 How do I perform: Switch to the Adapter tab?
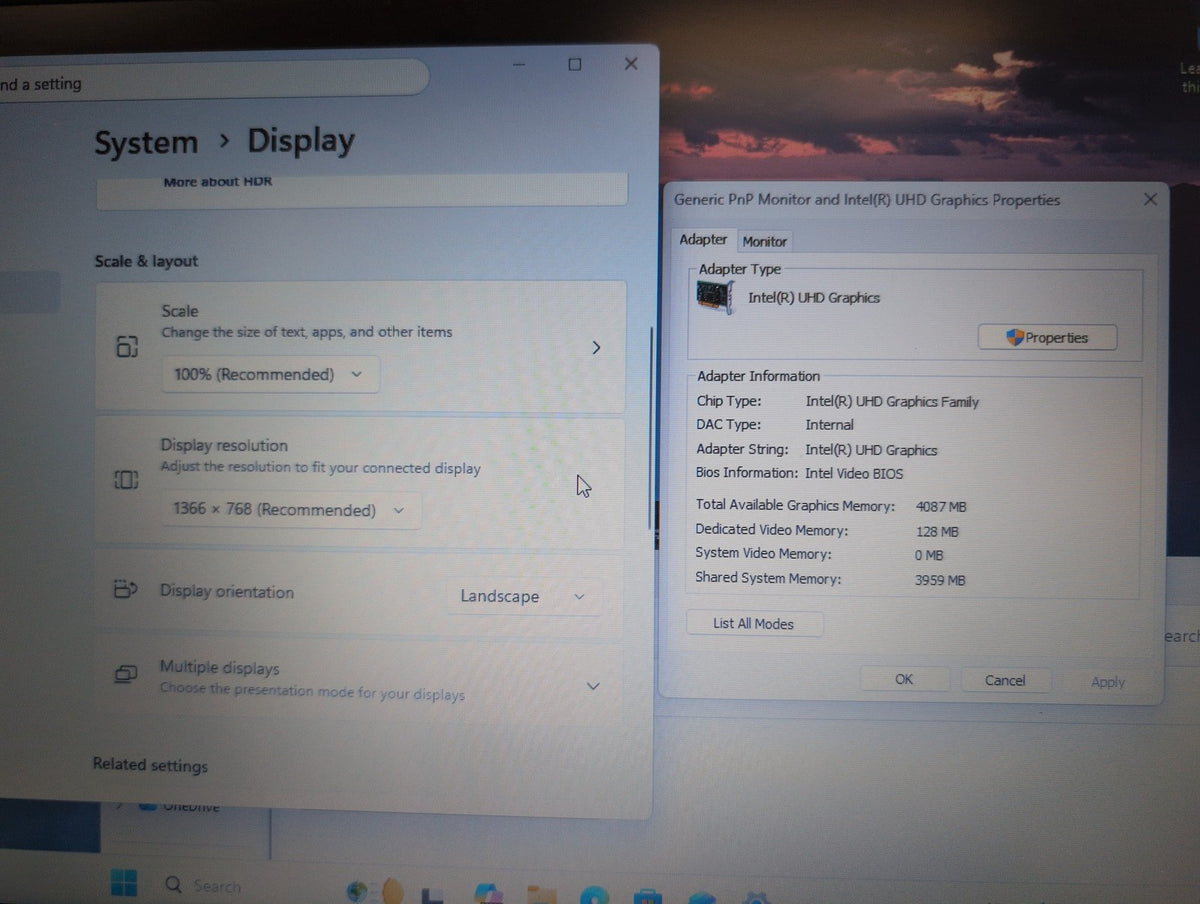tap(704, 240)
